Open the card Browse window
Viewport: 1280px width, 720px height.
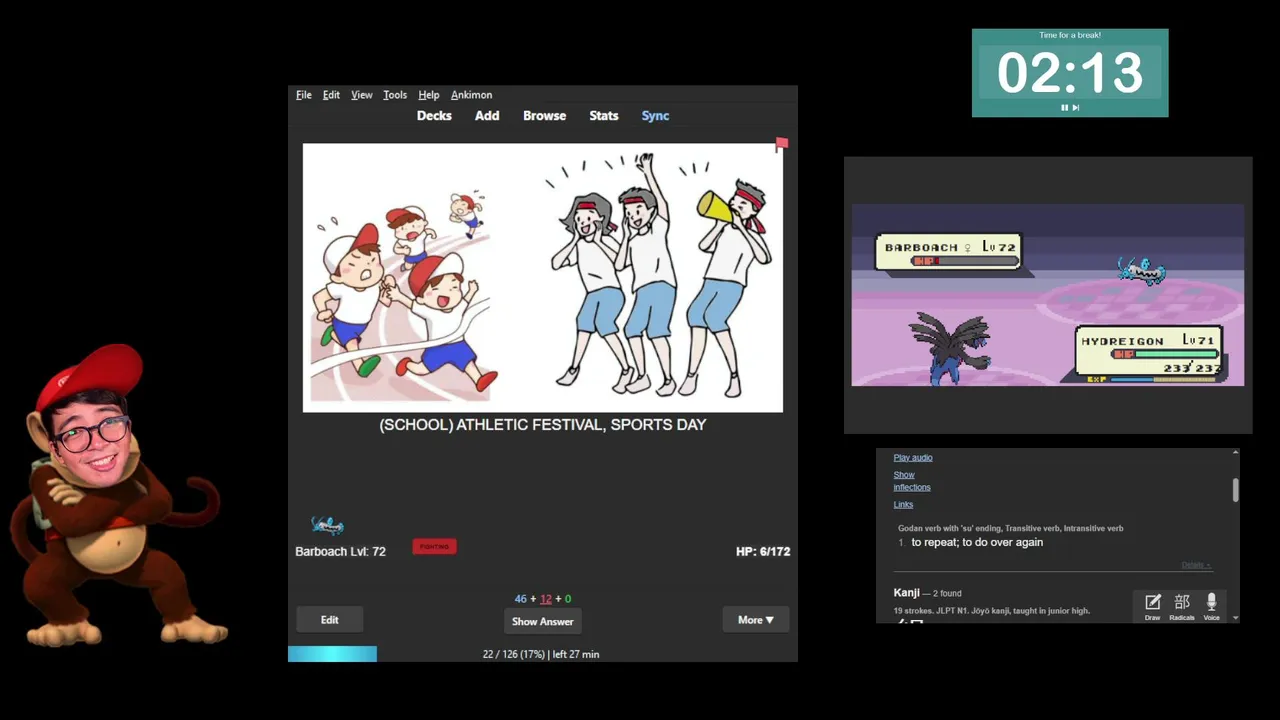544,116
